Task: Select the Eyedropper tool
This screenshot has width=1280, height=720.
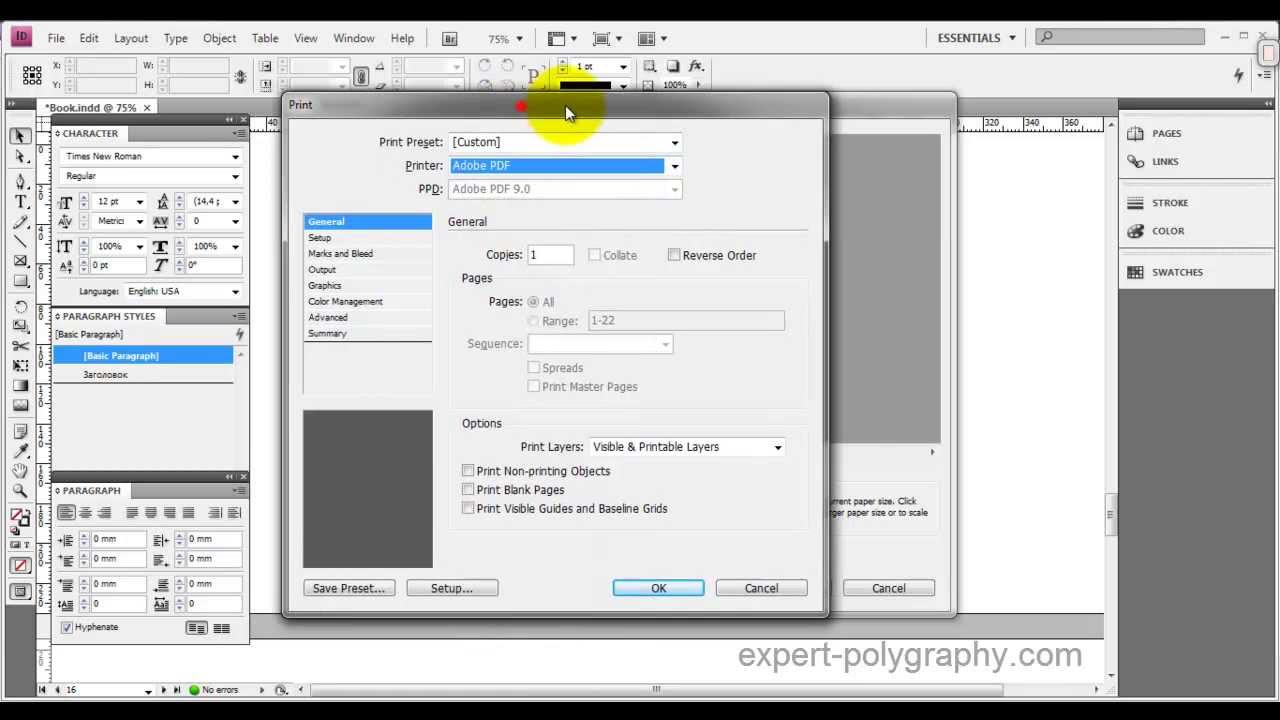Action: 20,451
